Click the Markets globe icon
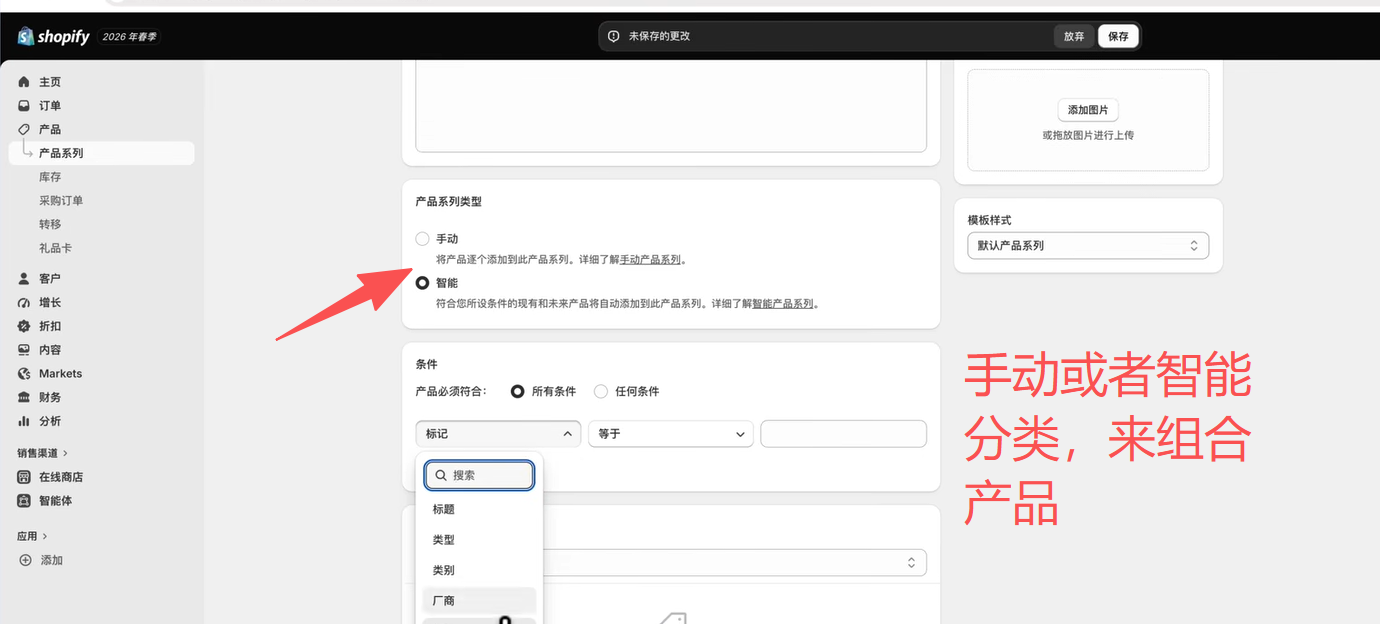This screenshot has height=624, width=1380. [x=24, y=373]
